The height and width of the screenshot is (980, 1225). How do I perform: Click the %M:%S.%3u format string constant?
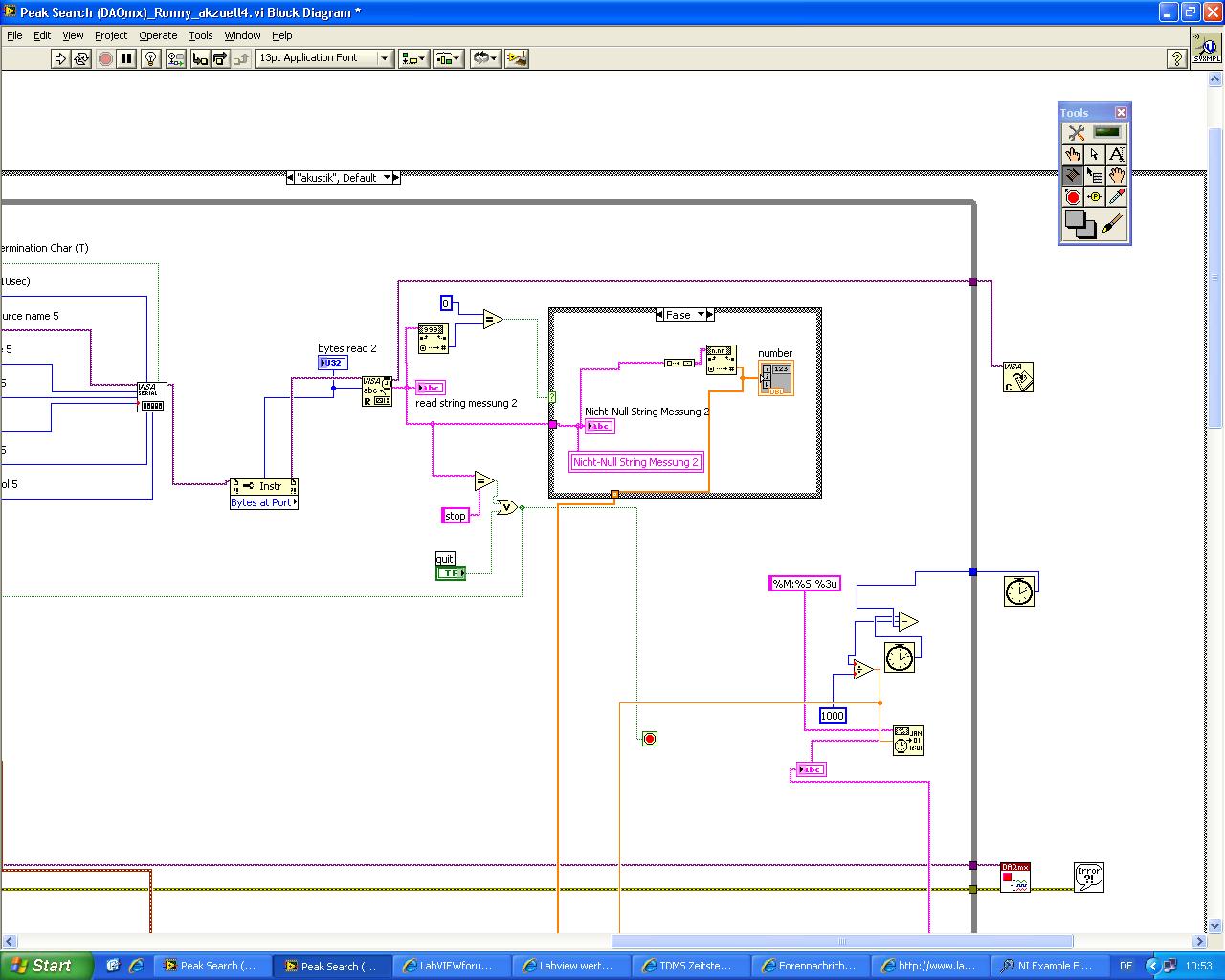click(805, 584)
